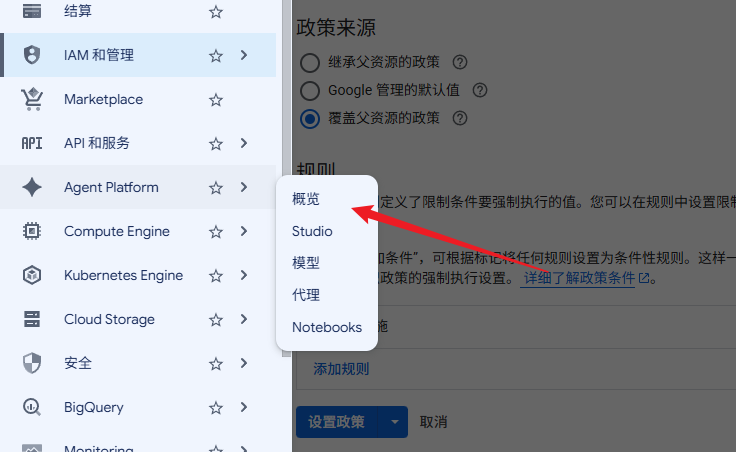736x452 pixels.
Task: Expand the Kubernetes Engine submenu chevron
Action: click(244, 275)
